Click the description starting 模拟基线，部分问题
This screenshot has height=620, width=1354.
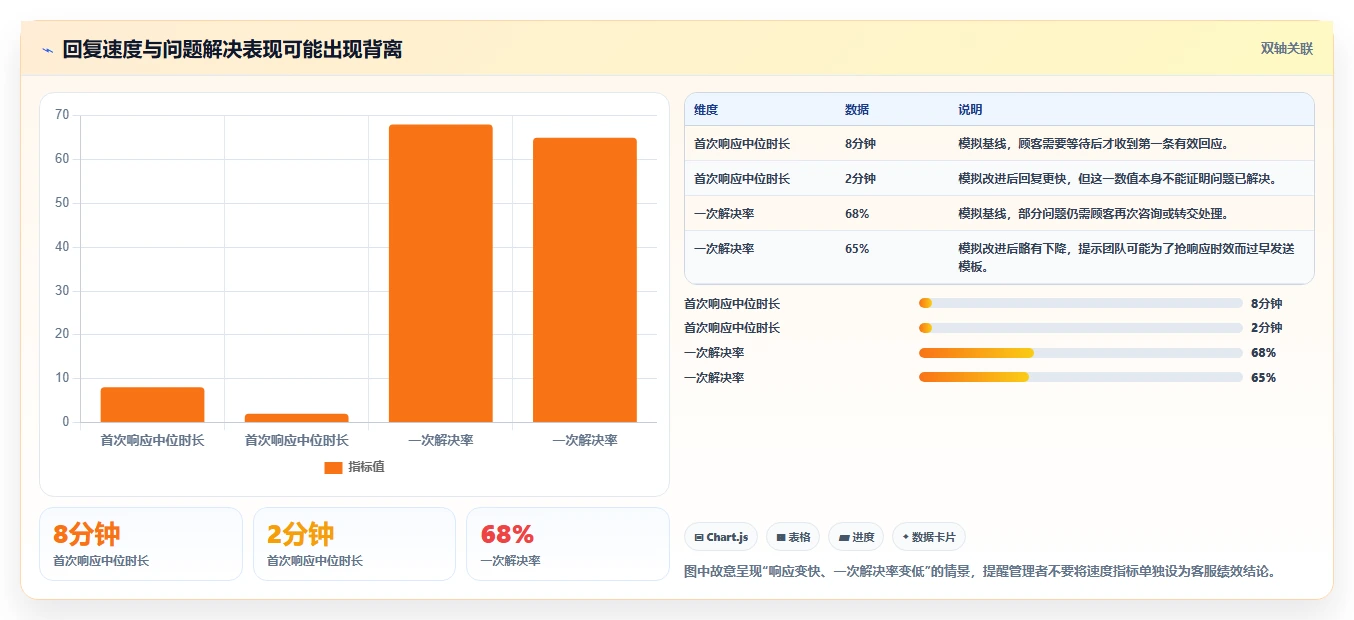pyautogui.click(x=1093, y=213)
